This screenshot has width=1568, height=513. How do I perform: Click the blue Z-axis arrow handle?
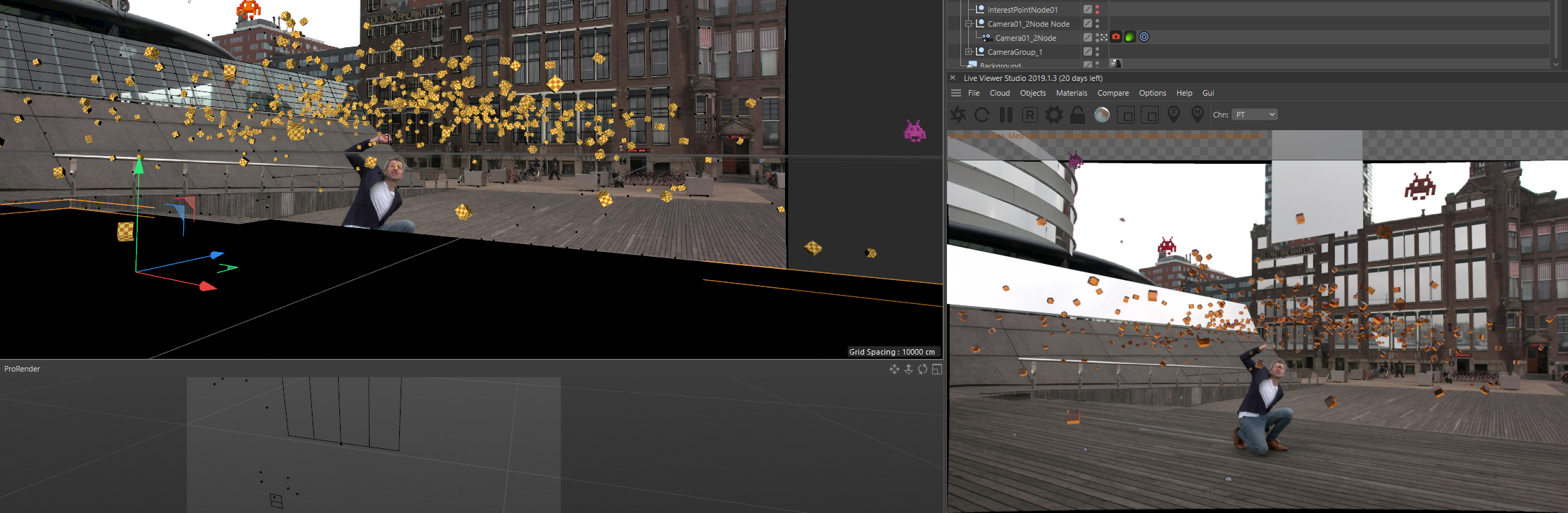pos(217,255)
